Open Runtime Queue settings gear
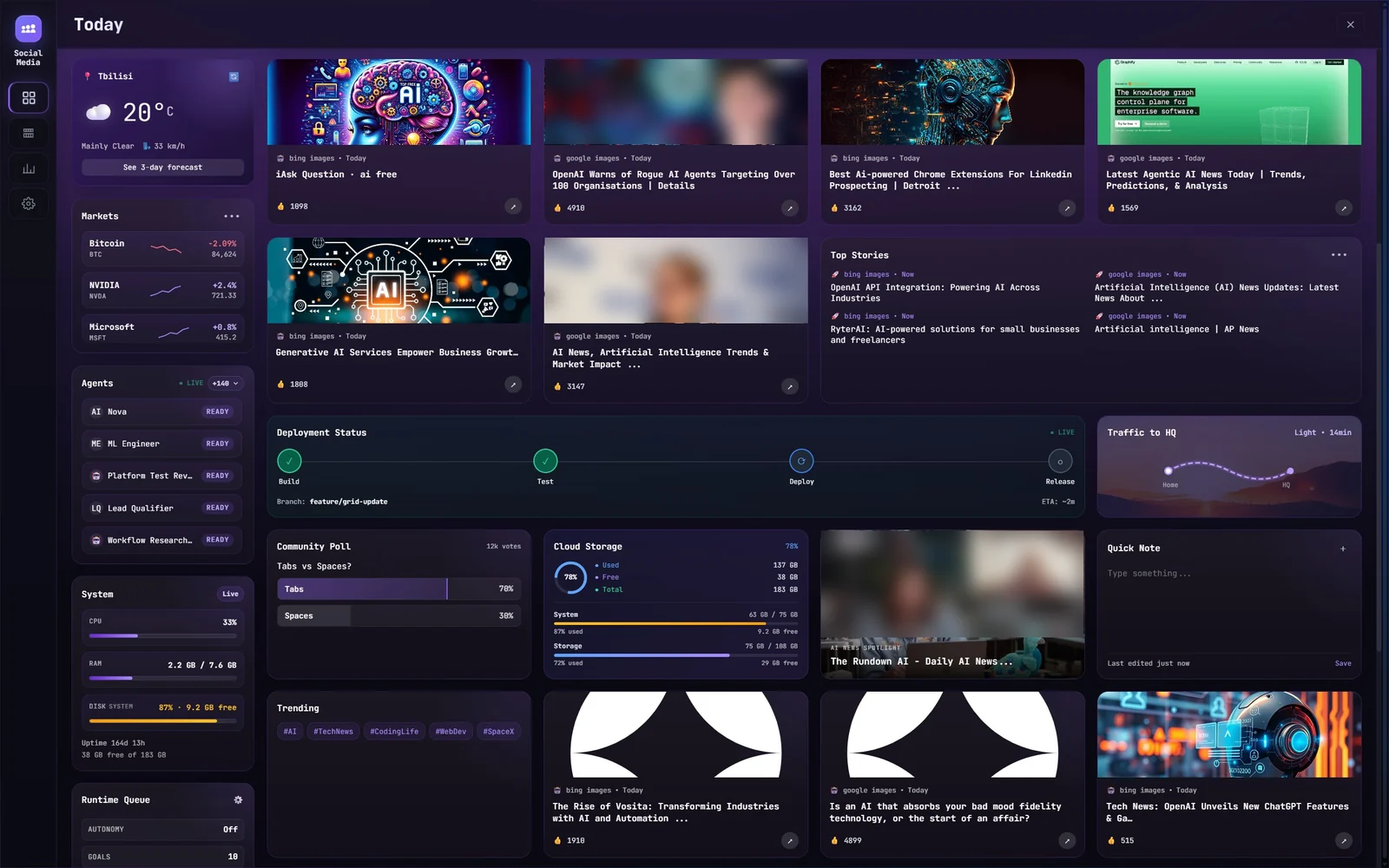1389x868 pixels. [238, 799]
